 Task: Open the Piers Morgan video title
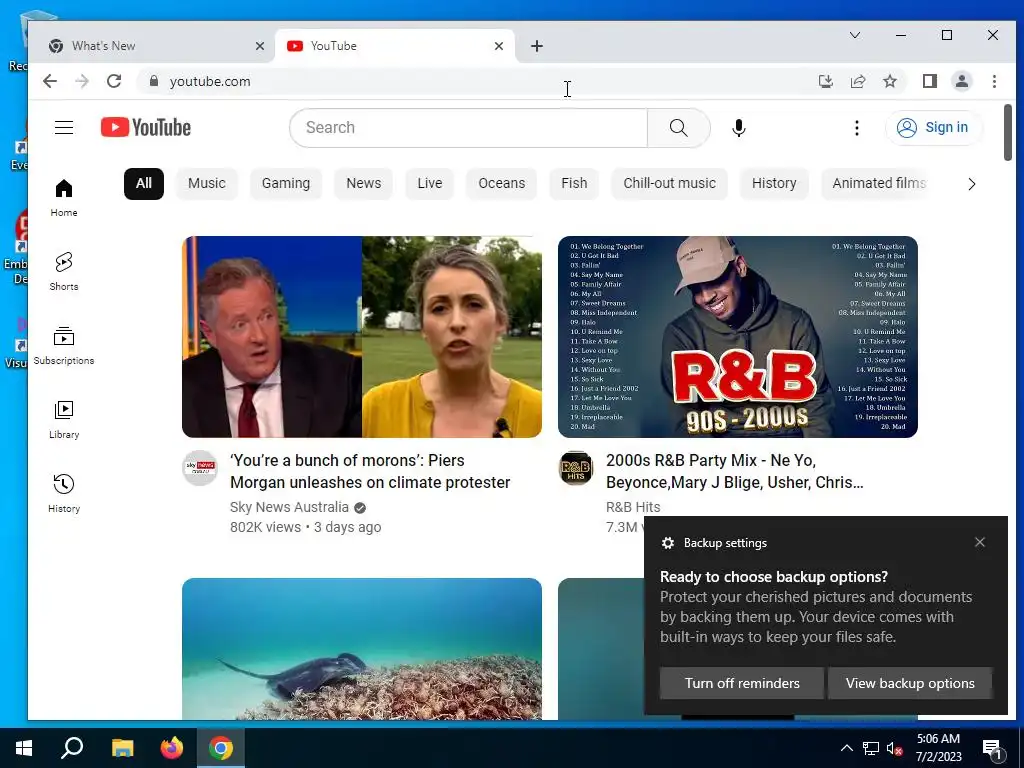(370, 471)
